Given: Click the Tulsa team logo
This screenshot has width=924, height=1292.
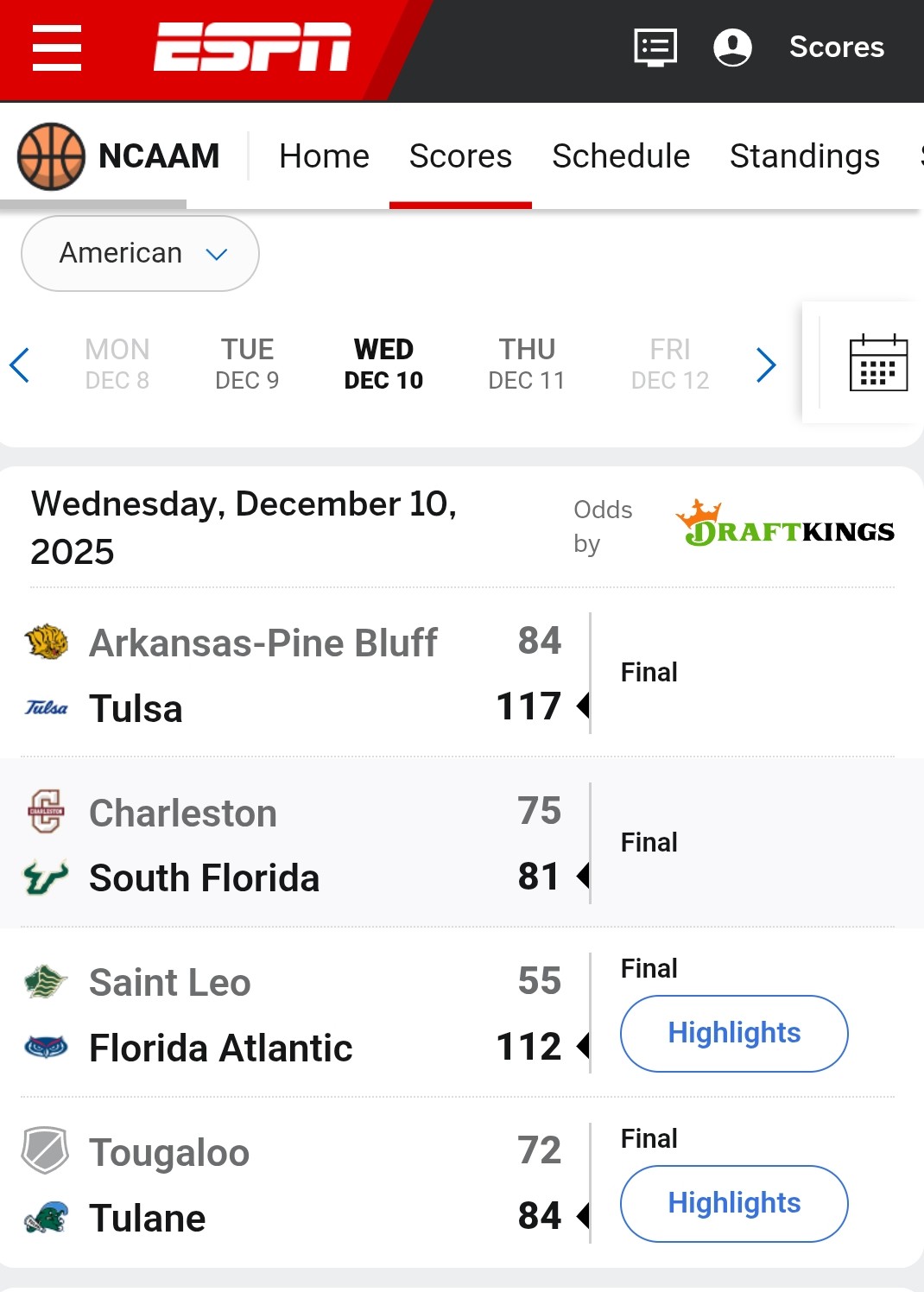Looking at the screenshot, I should [47, 708].
